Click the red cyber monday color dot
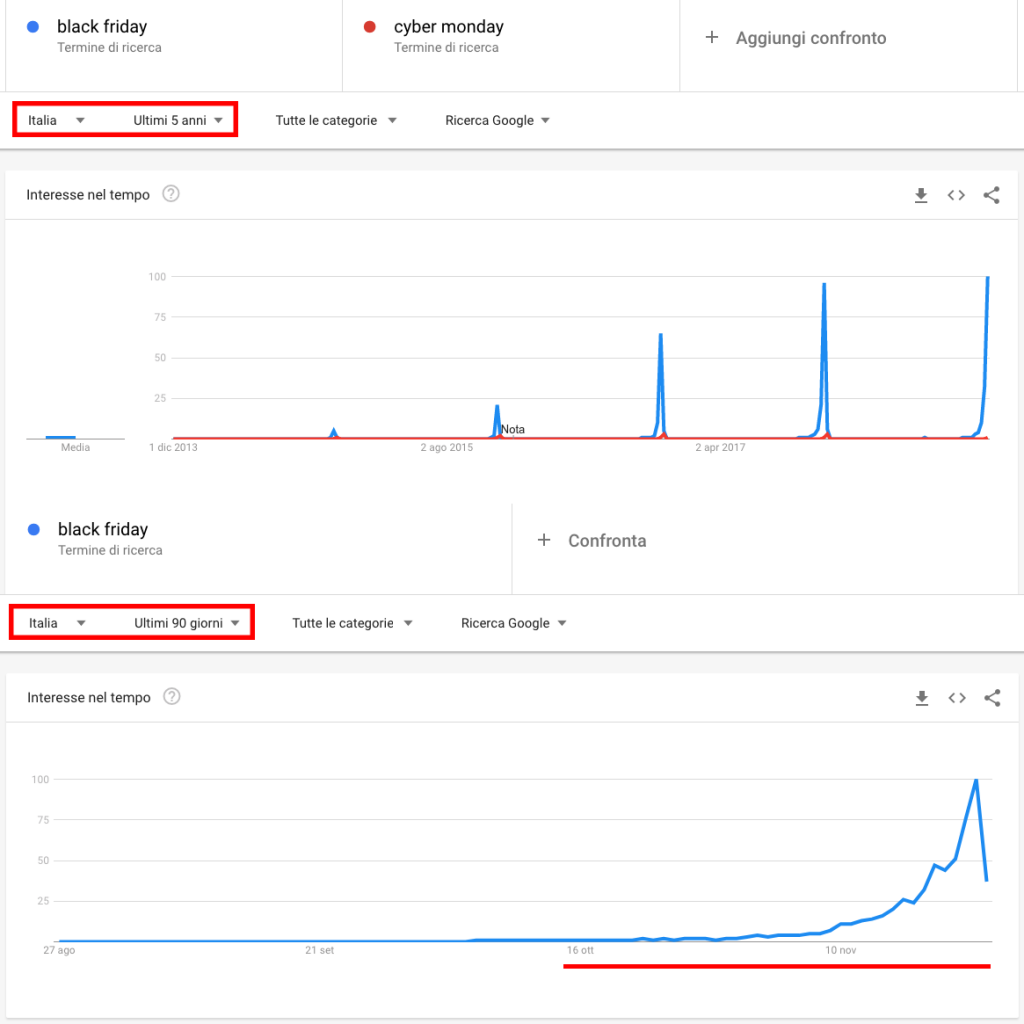This screenshot has width=1024, height=1024. pos(370,27)
